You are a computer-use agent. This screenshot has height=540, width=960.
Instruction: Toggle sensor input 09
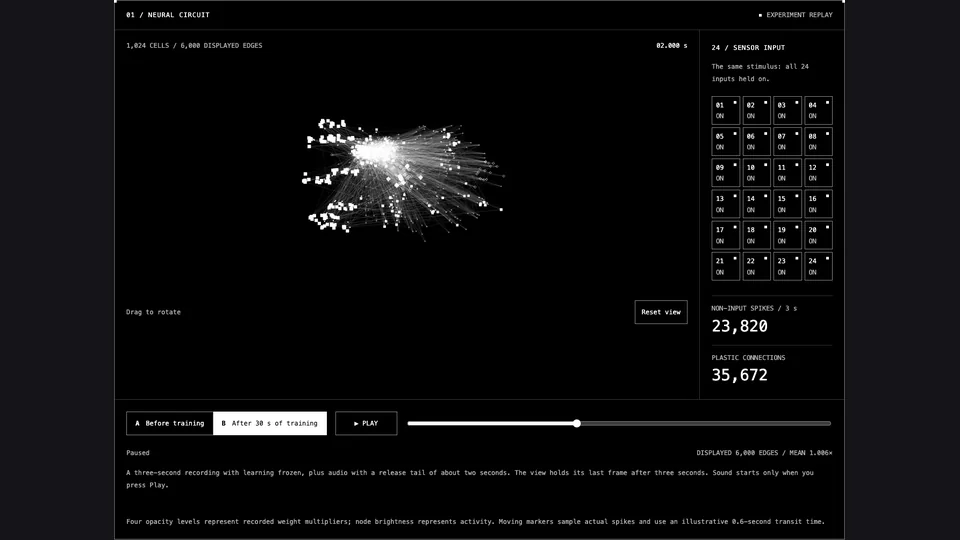(726, 173)
